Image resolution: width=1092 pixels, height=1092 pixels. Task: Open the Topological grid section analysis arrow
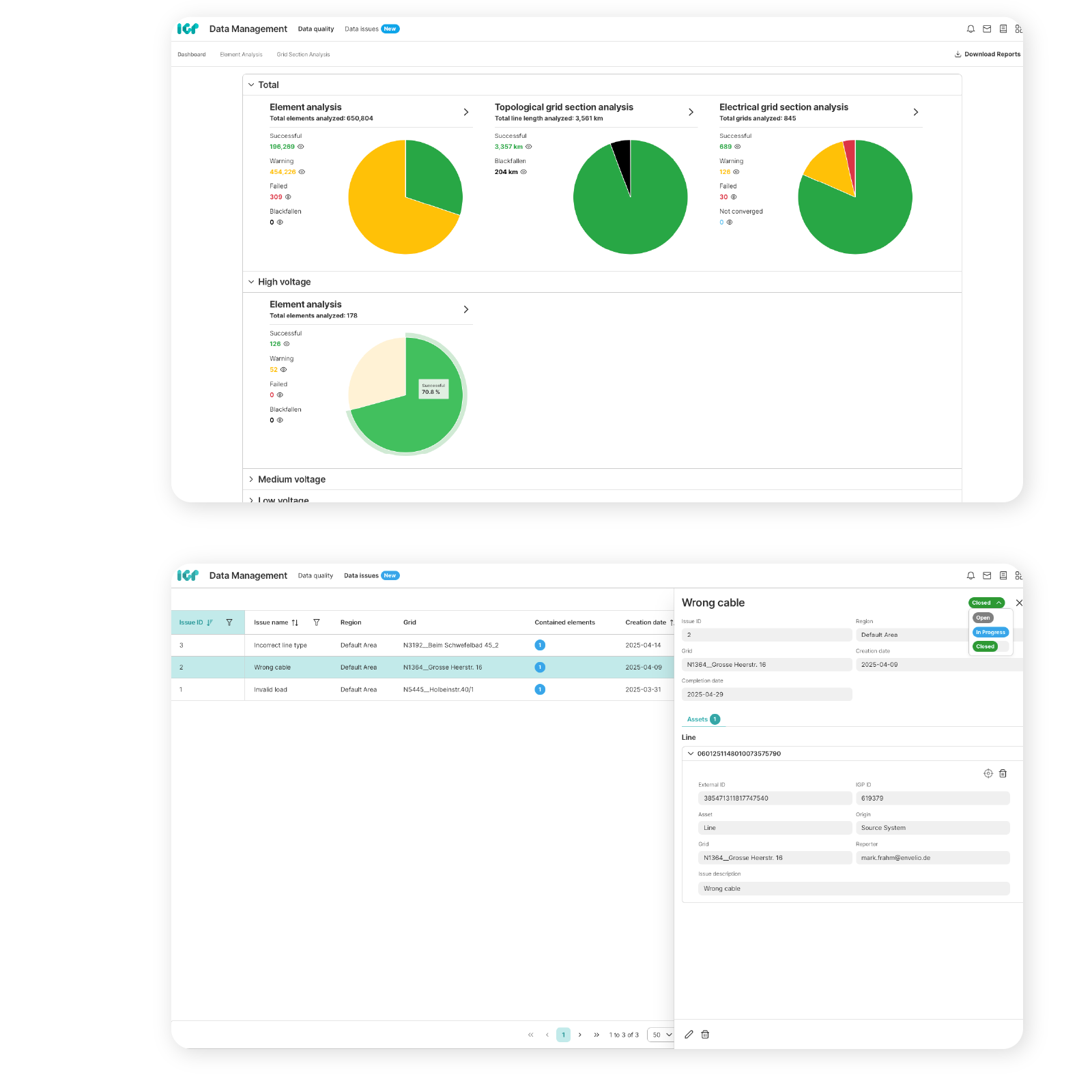[x=691, y=112]
